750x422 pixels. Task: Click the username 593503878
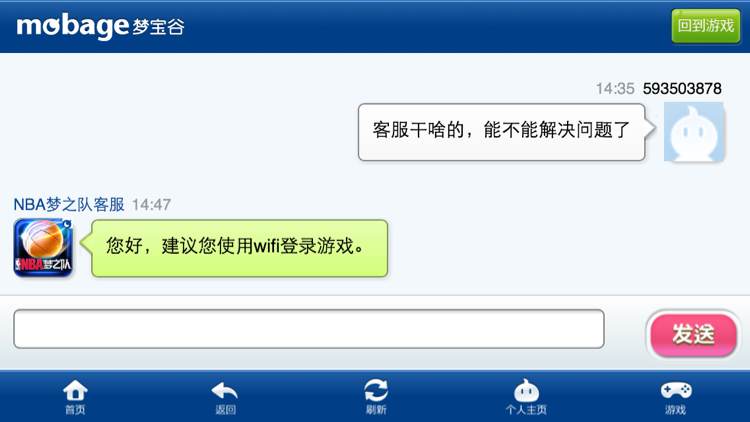click(682, 89)
